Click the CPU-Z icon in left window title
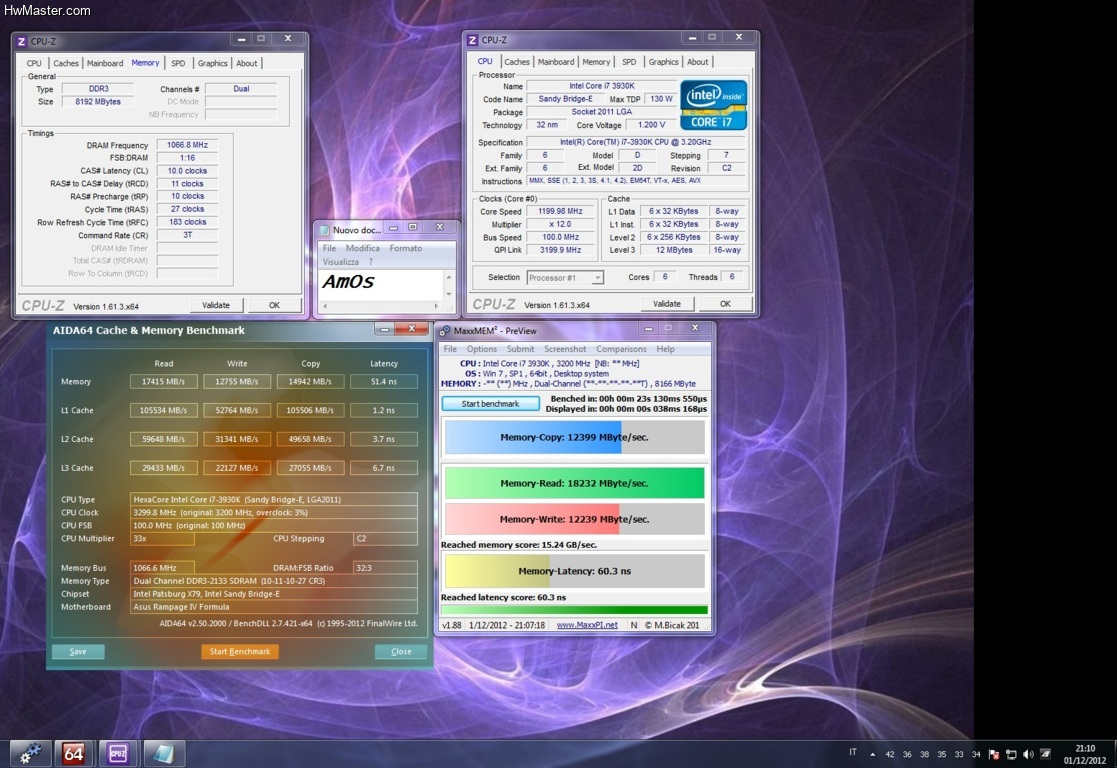Viewport: 1117px width, 768px height. click(x=21, y=41)
